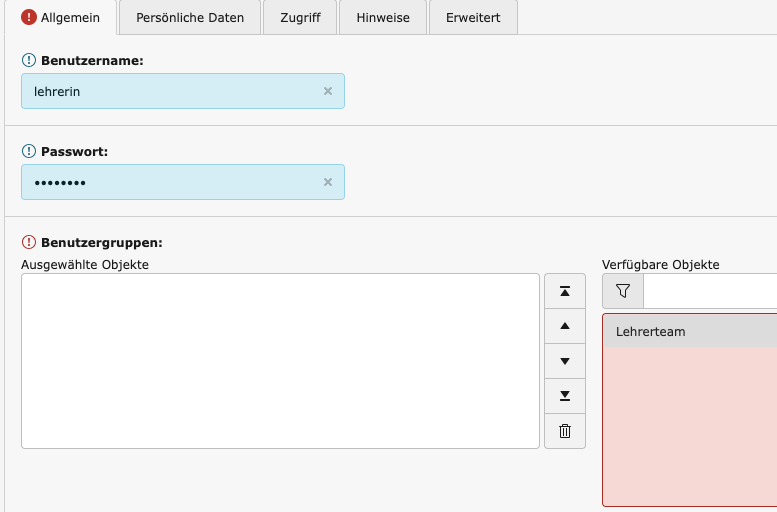Viewport: 777px width, 512px height.
Task: Open the Erweitert tab
Action: [473, 17]
